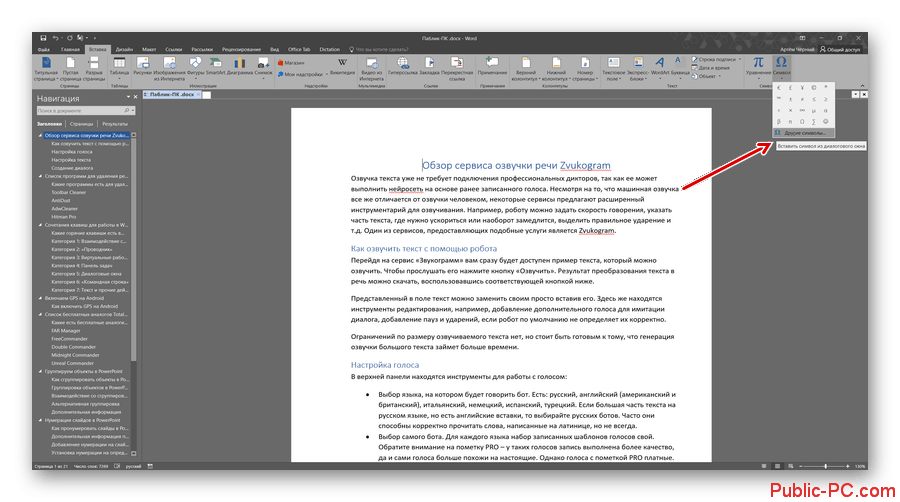Collapse the 'Обзор сервиса озвучки речи' heading
The image size is (900, 502).
pos(40,135)
